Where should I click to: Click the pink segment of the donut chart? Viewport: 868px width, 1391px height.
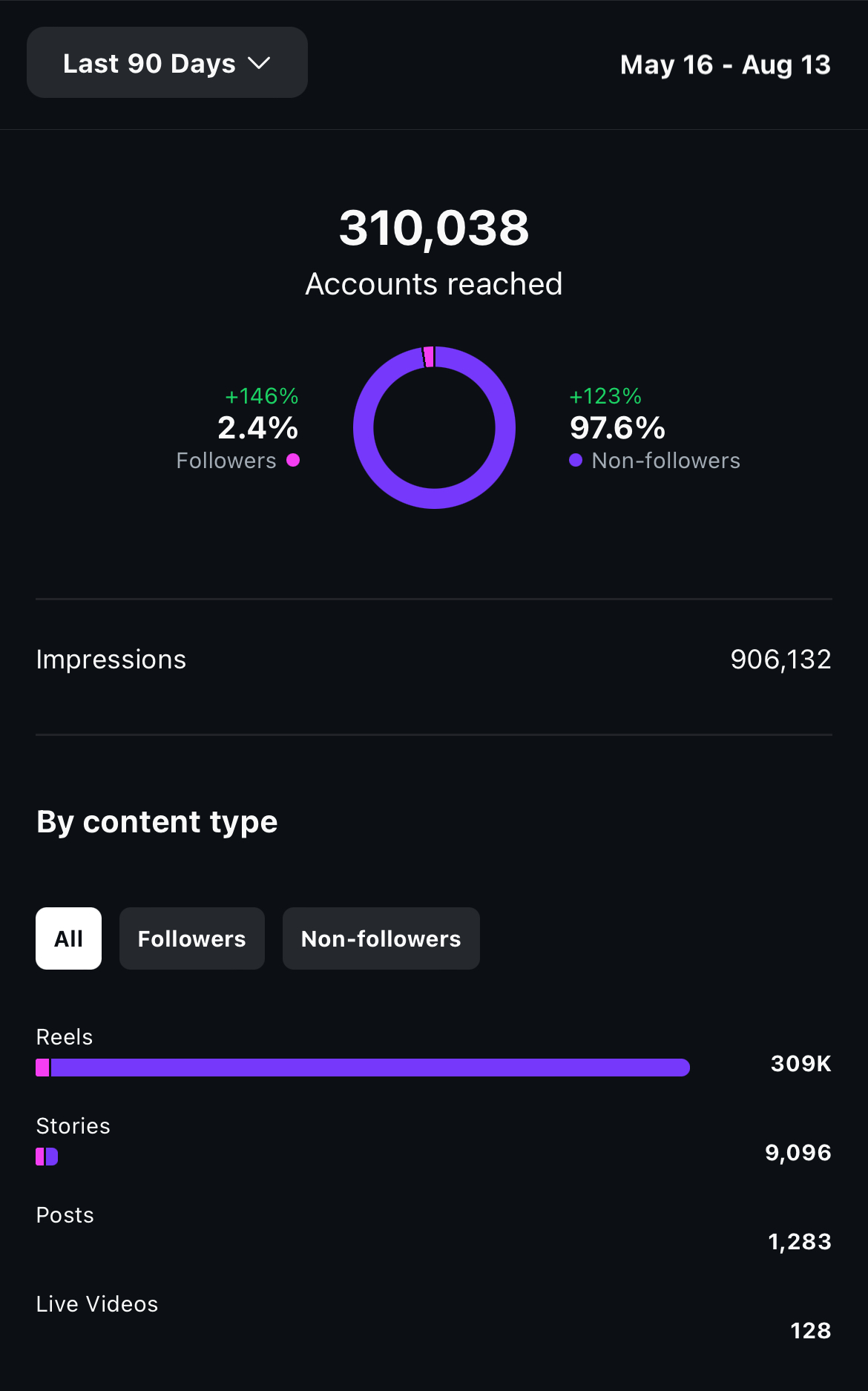point(429,357)
